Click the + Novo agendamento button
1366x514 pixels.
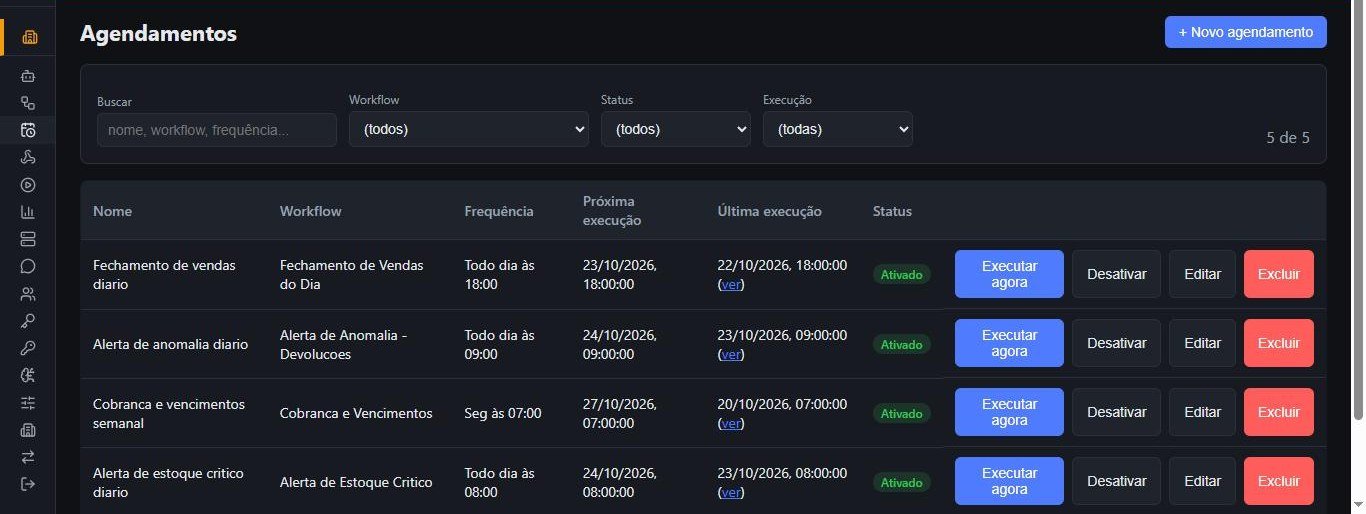pyautogui.click(x=1246, y=32)
